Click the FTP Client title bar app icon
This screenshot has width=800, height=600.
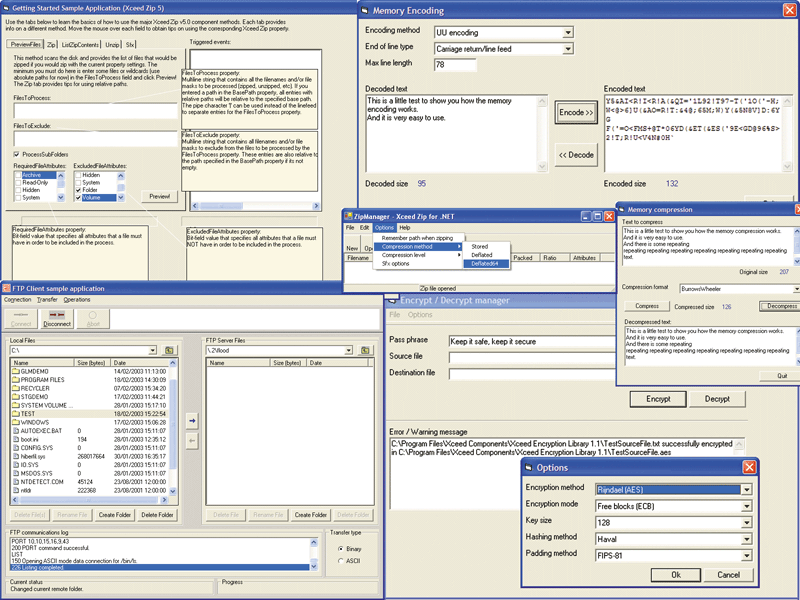point(7,288)
